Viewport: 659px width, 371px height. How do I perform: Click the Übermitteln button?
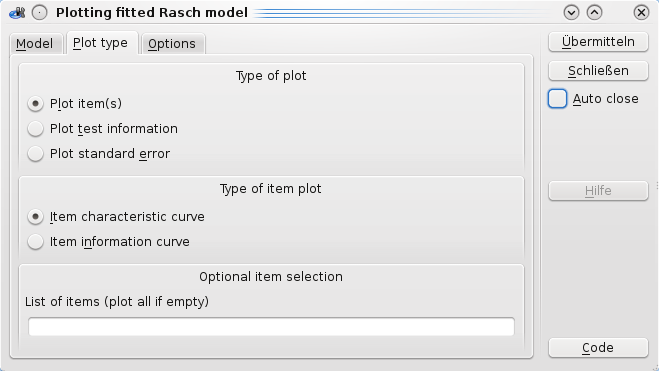598,42
